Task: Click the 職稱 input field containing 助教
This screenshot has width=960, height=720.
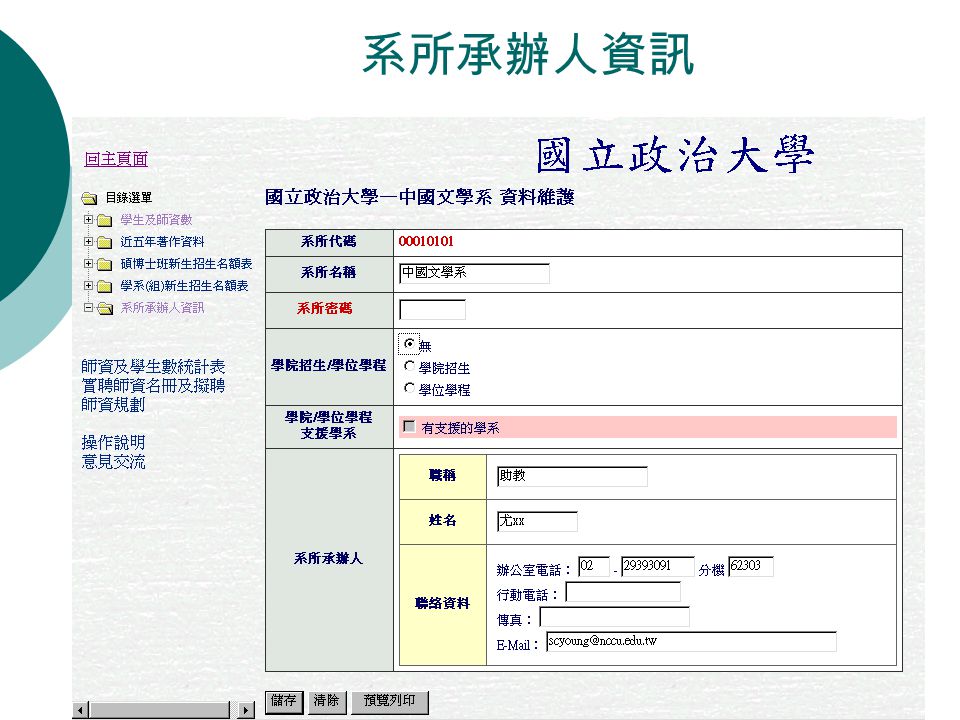Action: point(572,476)
